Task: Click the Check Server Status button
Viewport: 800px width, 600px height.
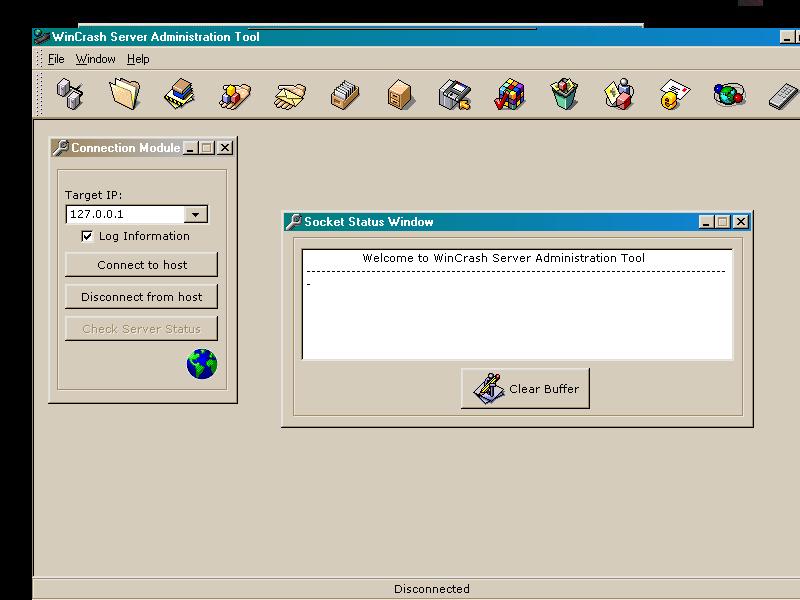Action: (142, 329)
